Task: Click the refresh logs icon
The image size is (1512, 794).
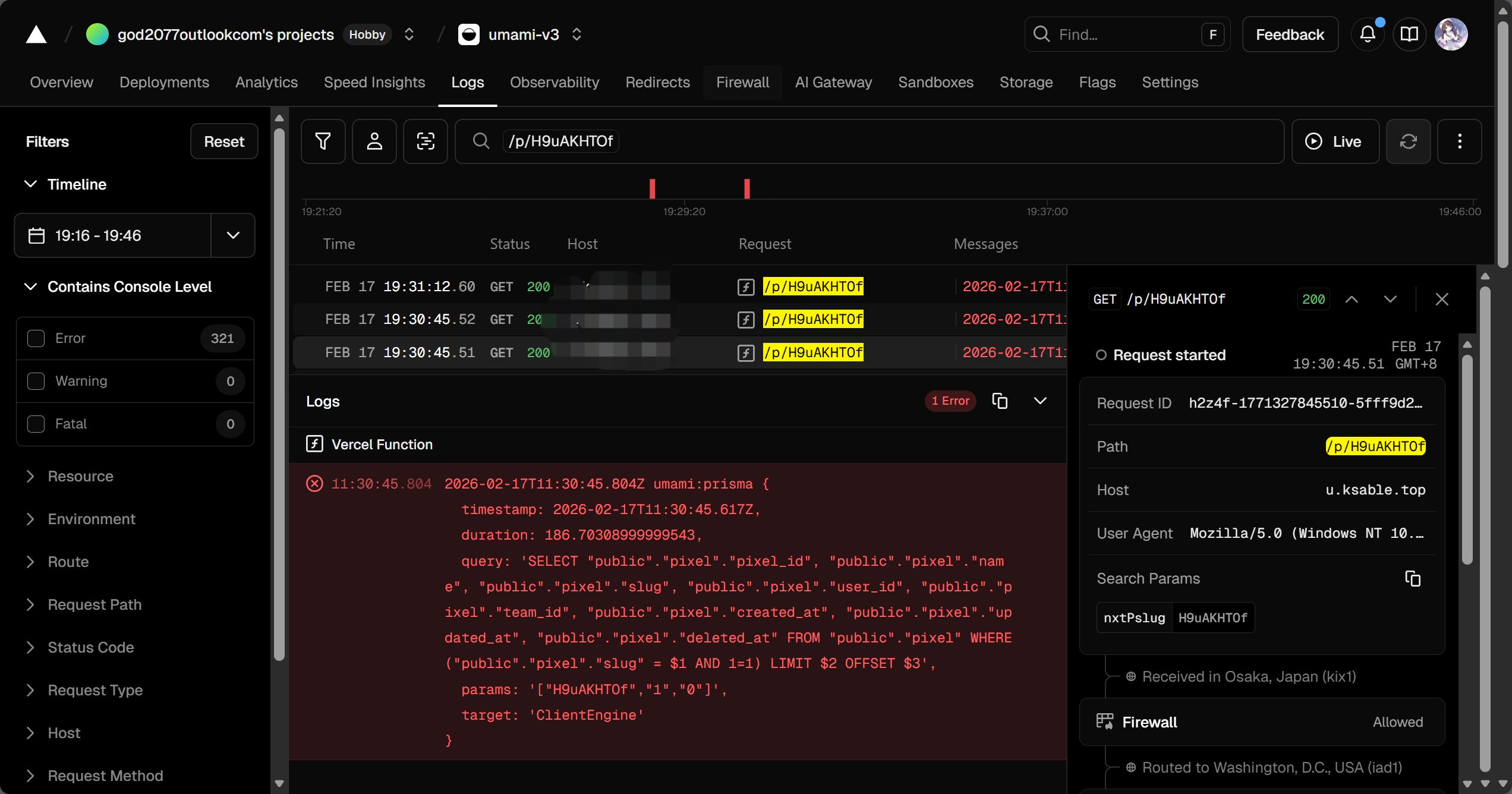Action: 1408,141
